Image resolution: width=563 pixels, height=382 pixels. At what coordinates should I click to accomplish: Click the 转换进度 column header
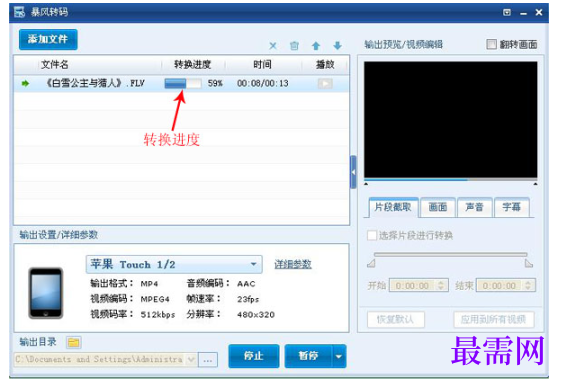(x=192, y=65)
